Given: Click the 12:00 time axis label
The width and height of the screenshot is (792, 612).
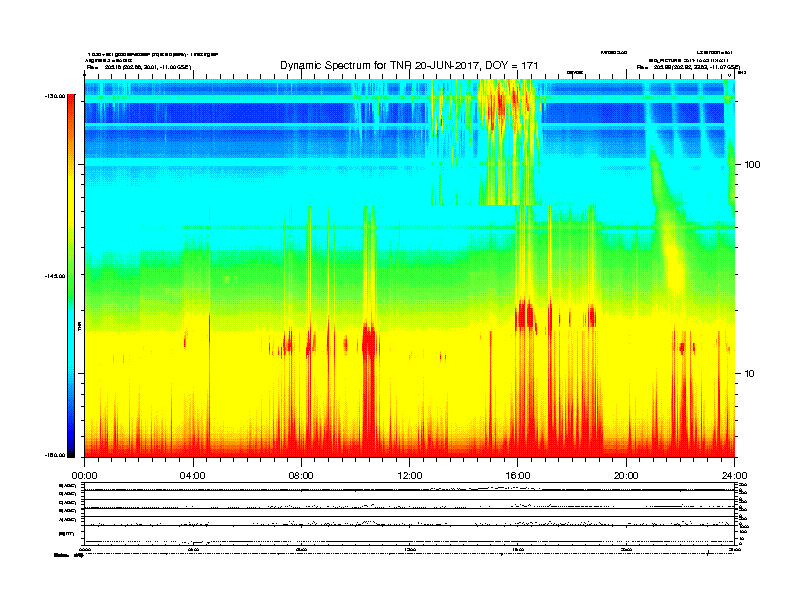Looking at the screenshot, I should click(x=410, y=476).
